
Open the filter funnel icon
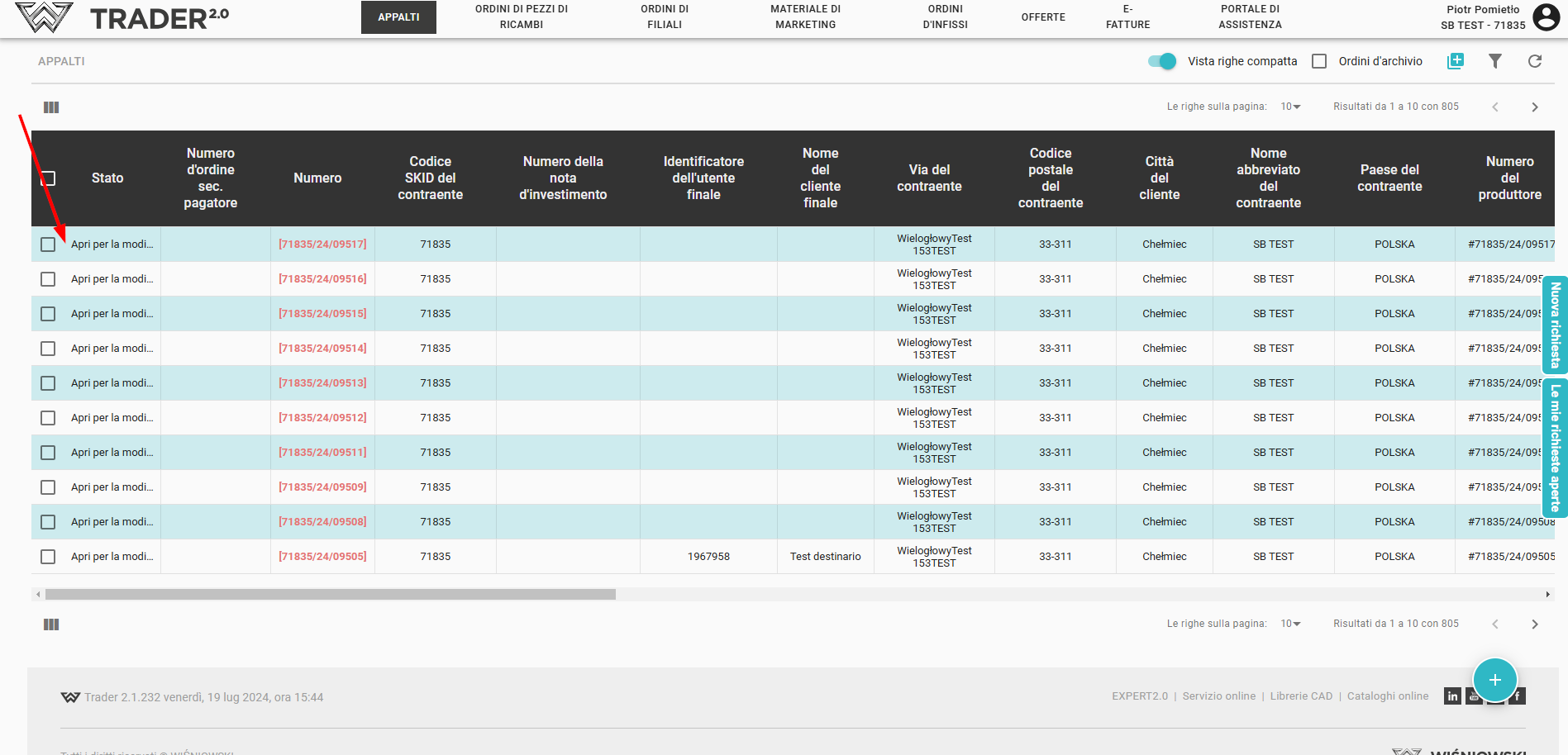1494,61
